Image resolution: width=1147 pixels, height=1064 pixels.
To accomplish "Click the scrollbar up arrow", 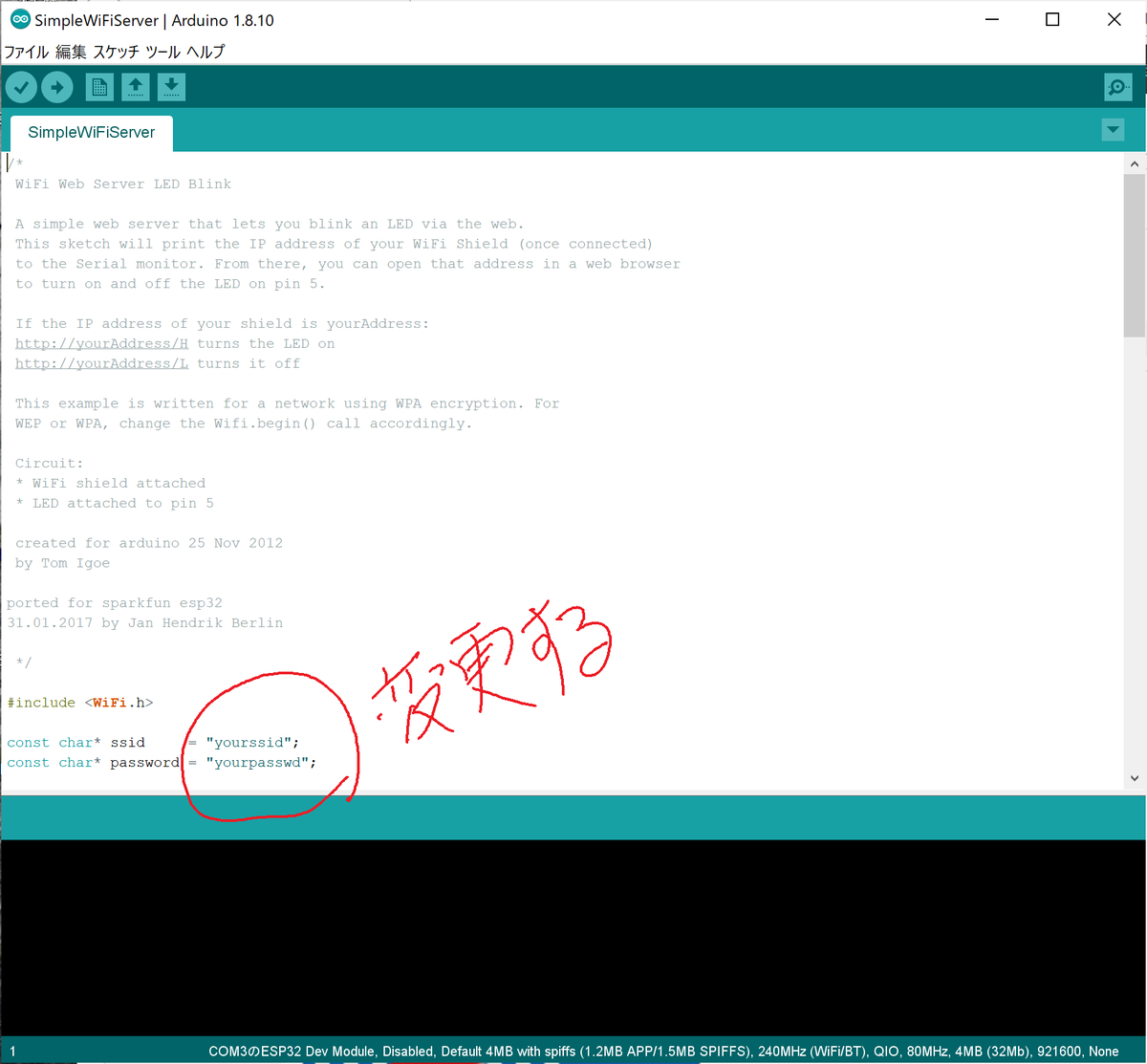I will pyautogui.click(x=1134, y=163).
